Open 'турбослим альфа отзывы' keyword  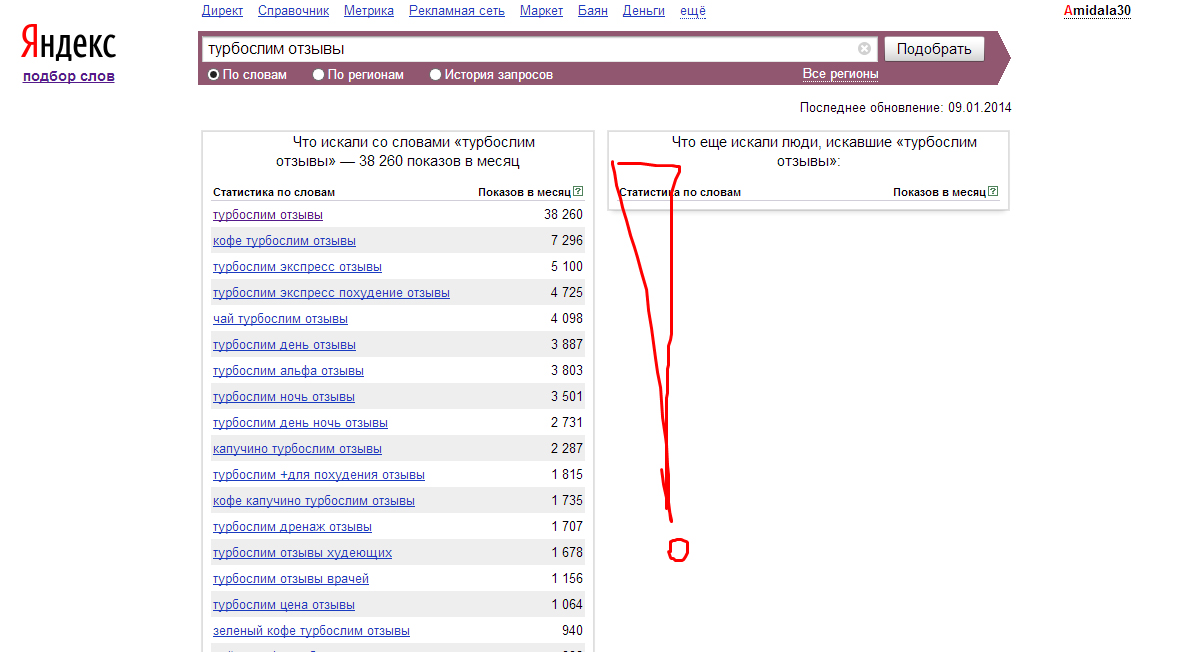coord(288,371)
